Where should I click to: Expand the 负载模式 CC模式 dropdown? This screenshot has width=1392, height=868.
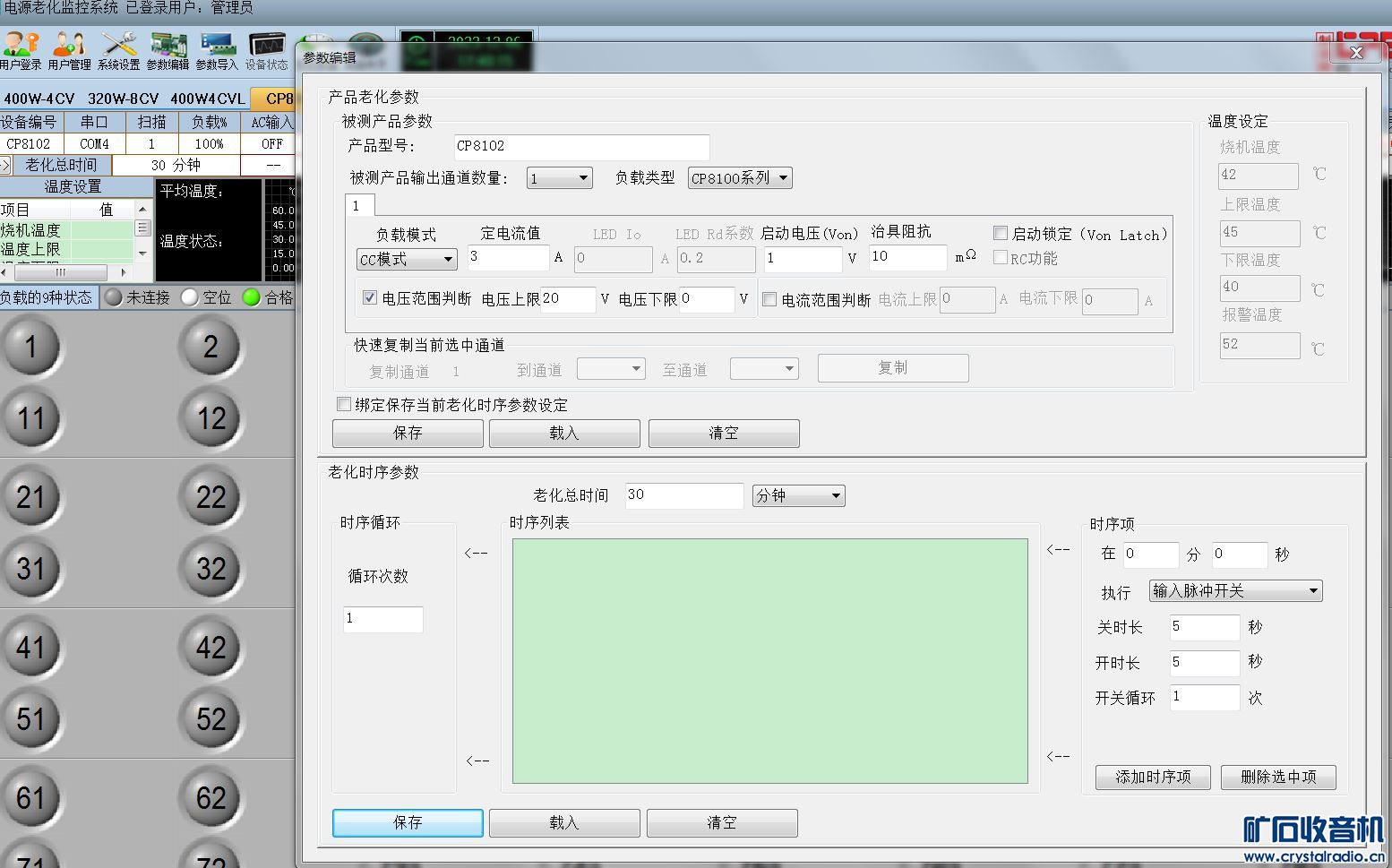tap(407, 259)
